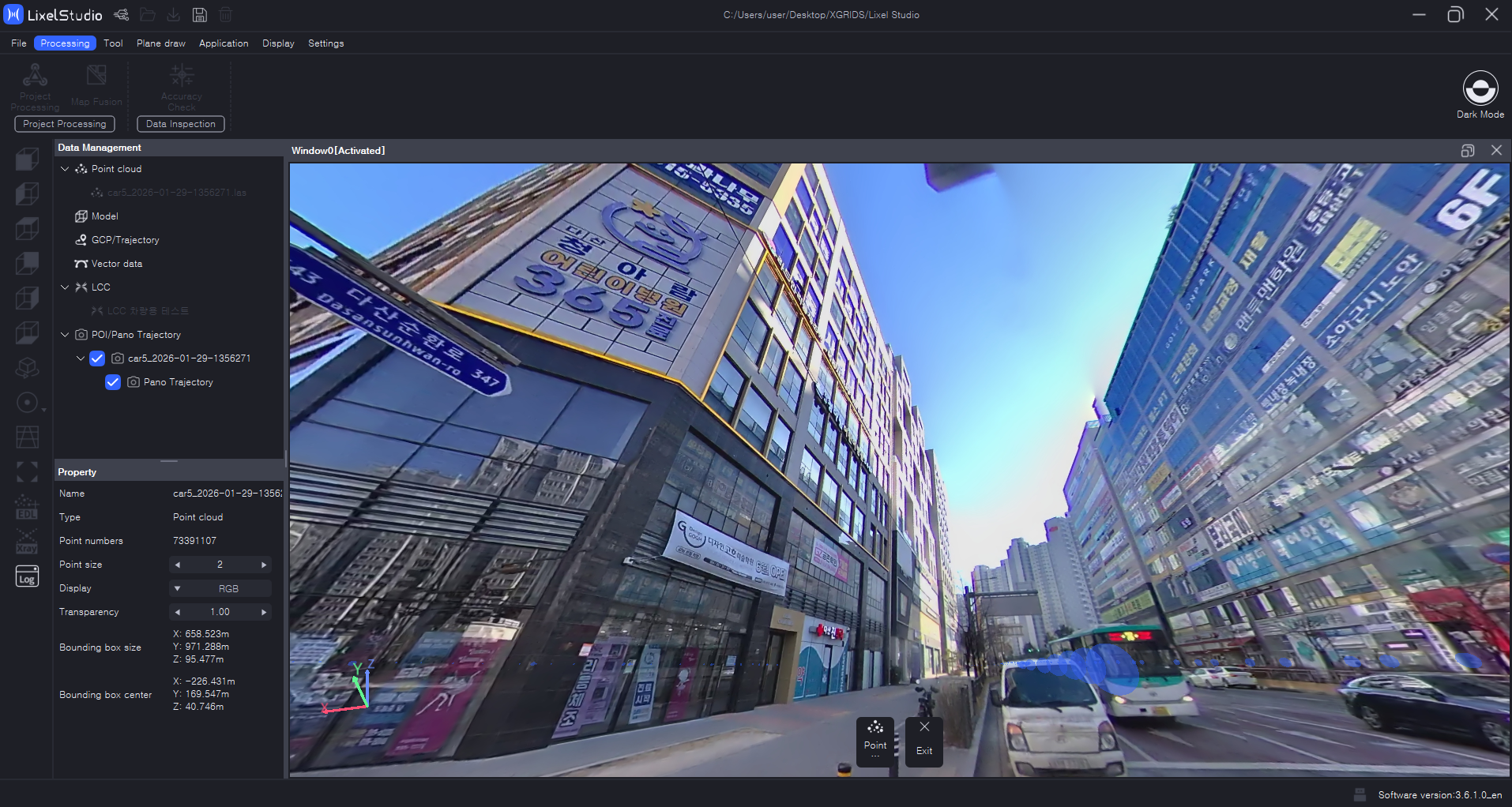Open the Plane draw menu
This screenshot has width=1512, height=807.
161,43
